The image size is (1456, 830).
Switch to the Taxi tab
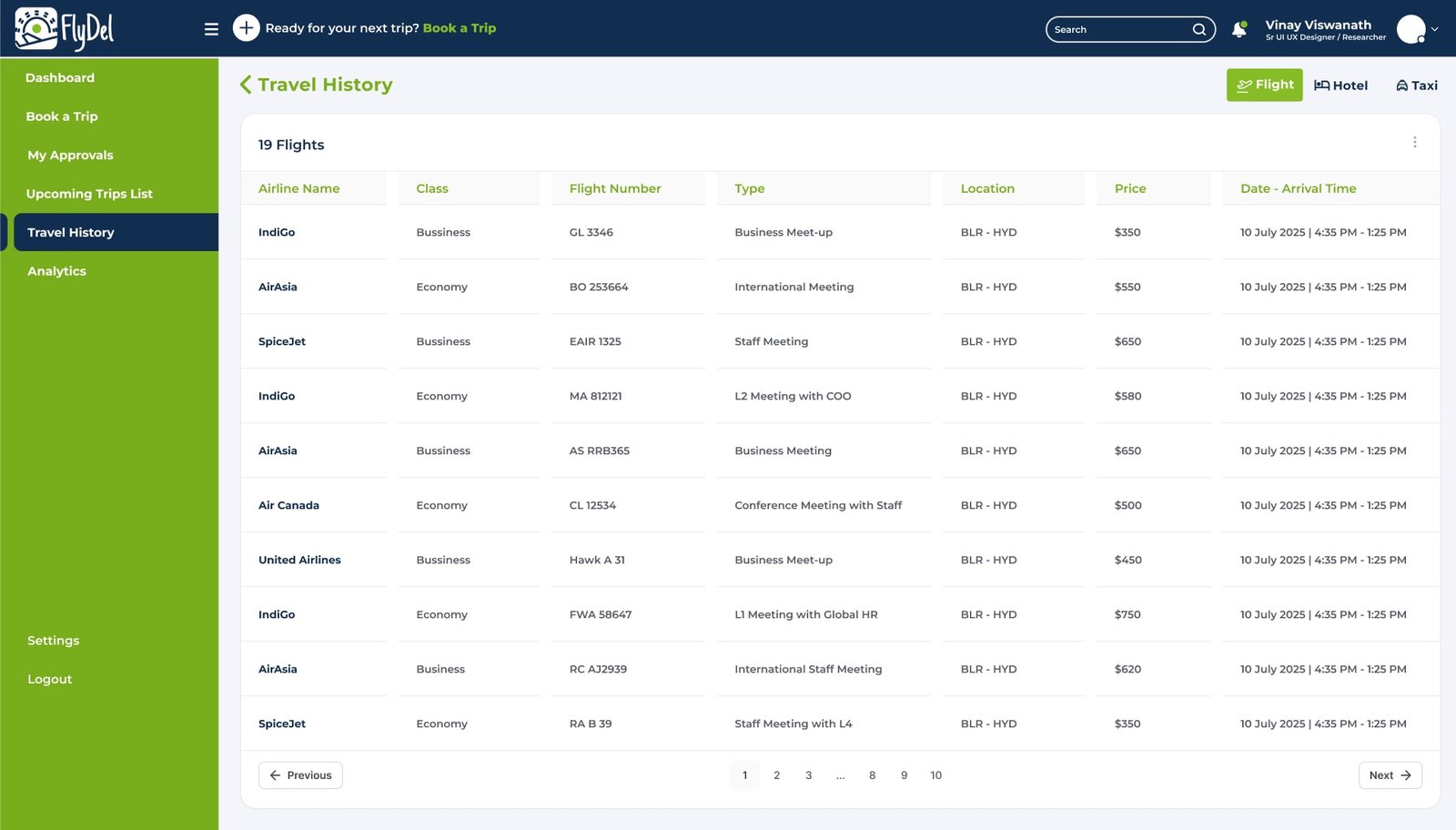pos(1416,86)
